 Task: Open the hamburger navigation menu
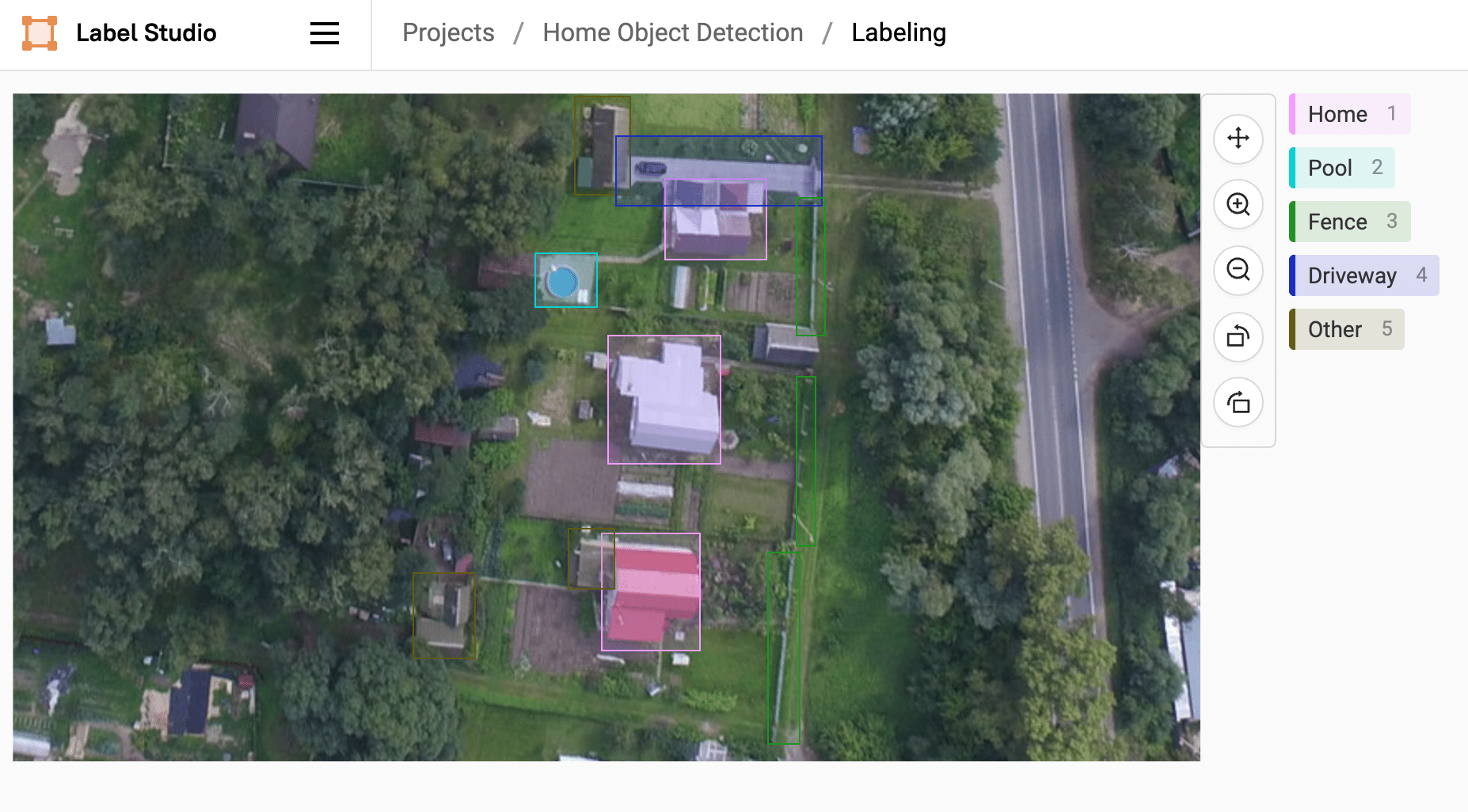pyautogui.click(x=324, y=34)
